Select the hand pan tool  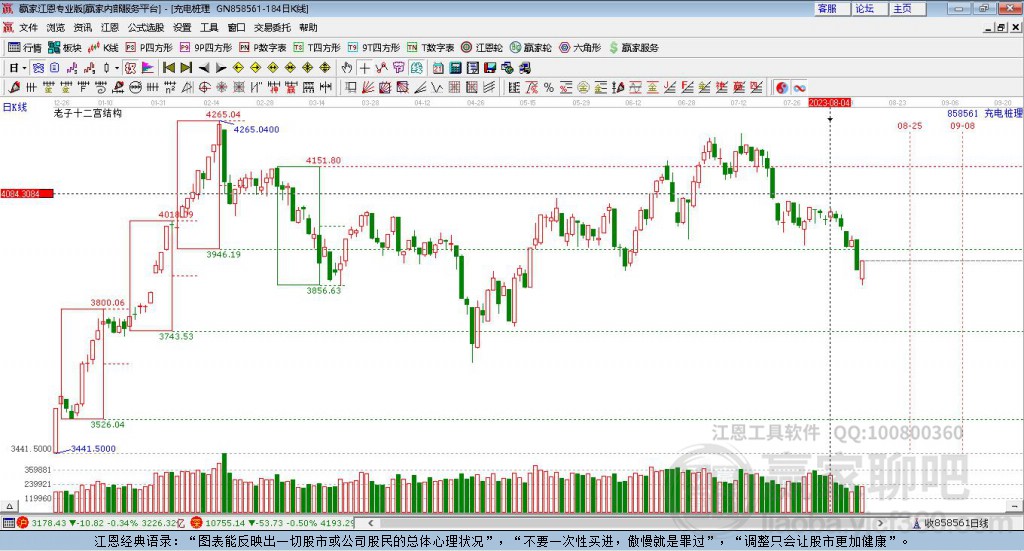coord(347,68)
